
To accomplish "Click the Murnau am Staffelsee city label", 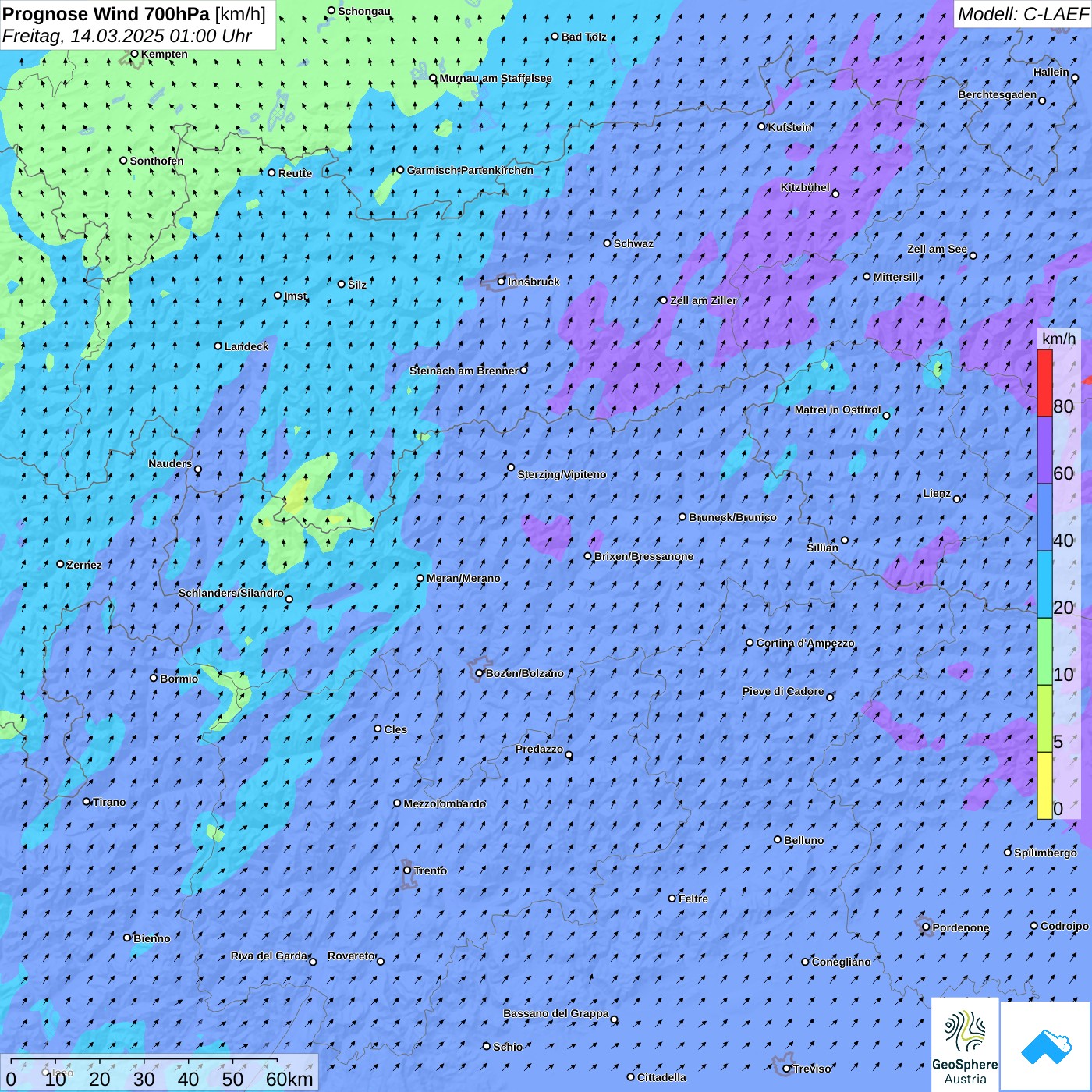I will point(495,78).
